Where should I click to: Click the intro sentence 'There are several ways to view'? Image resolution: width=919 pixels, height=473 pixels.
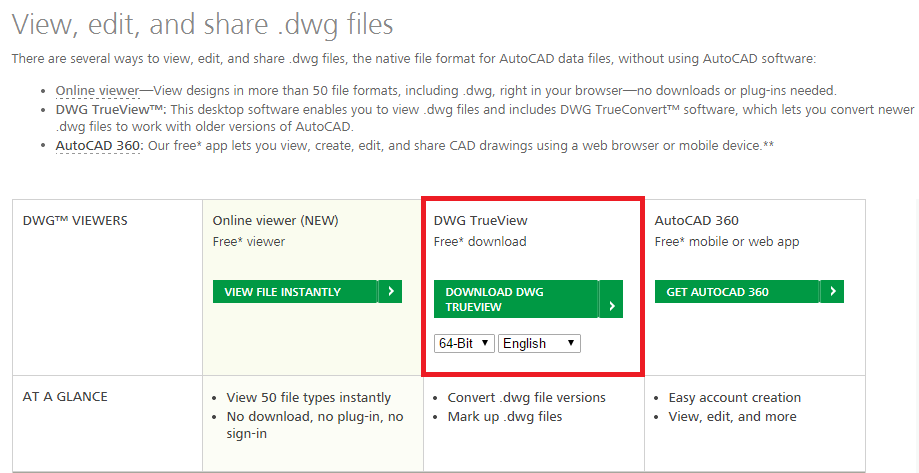[413, 59]
